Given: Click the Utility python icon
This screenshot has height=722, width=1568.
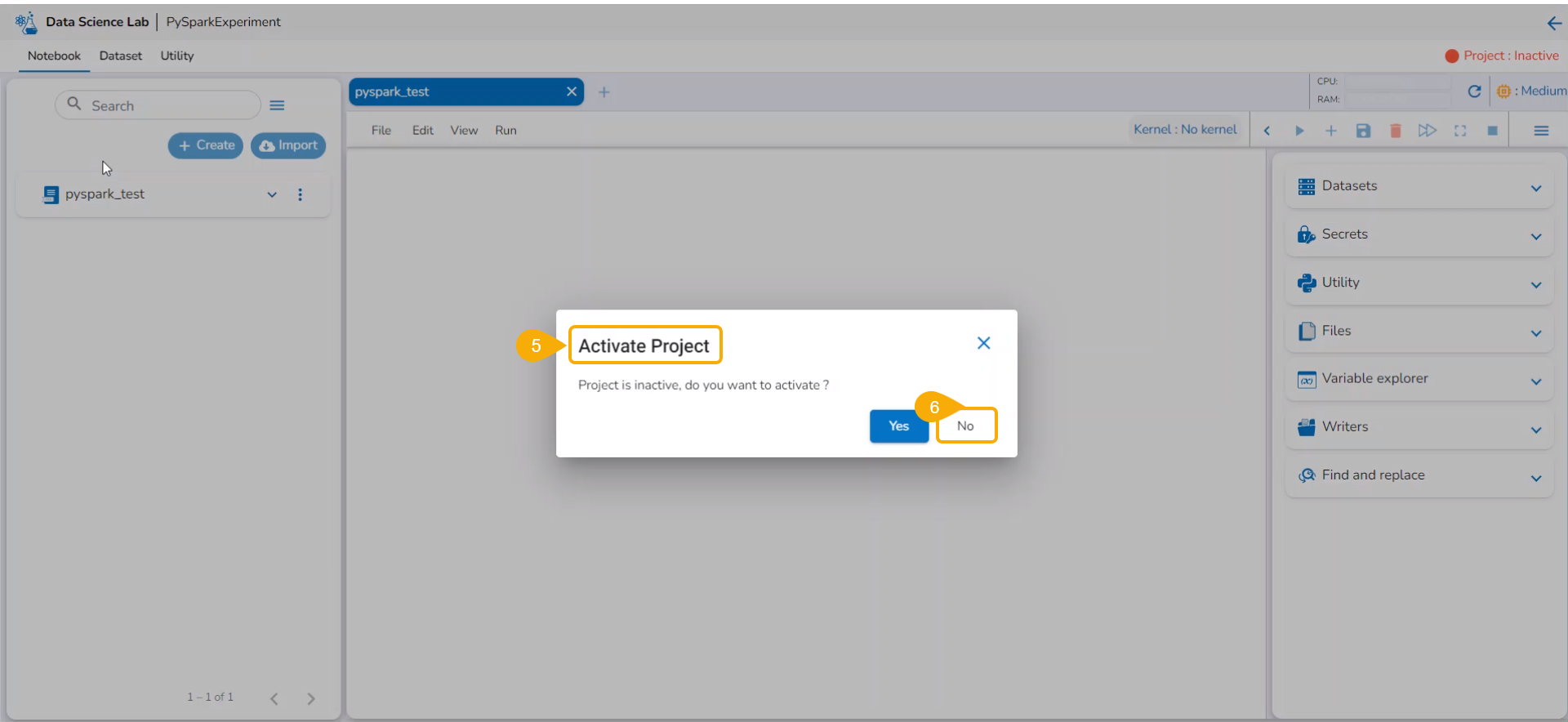Looking at the screenshot, I should [1307, 283].
